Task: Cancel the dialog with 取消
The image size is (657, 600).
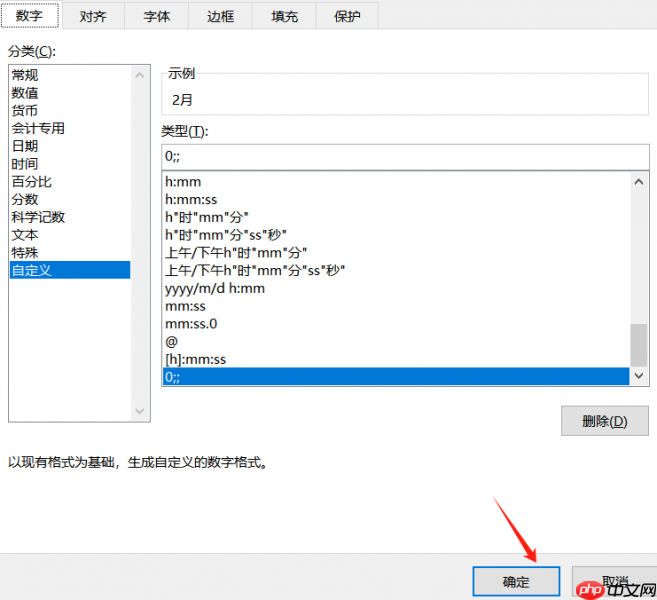Action: pos(614,582)
